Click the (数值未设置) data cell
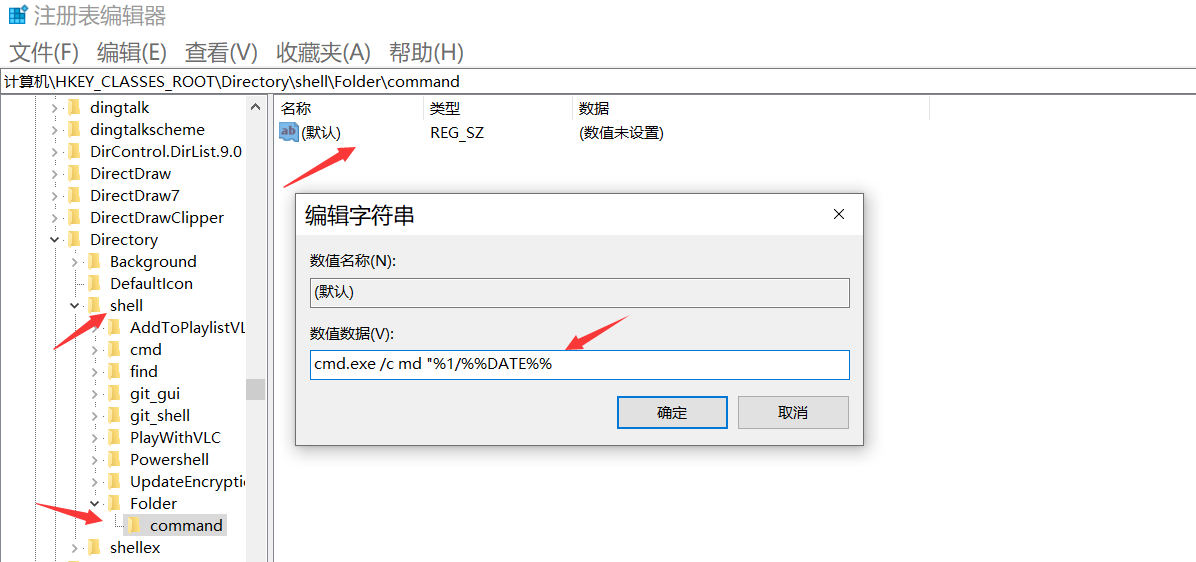Screen dimensions: 1196x562 click(x=622, y=133)
